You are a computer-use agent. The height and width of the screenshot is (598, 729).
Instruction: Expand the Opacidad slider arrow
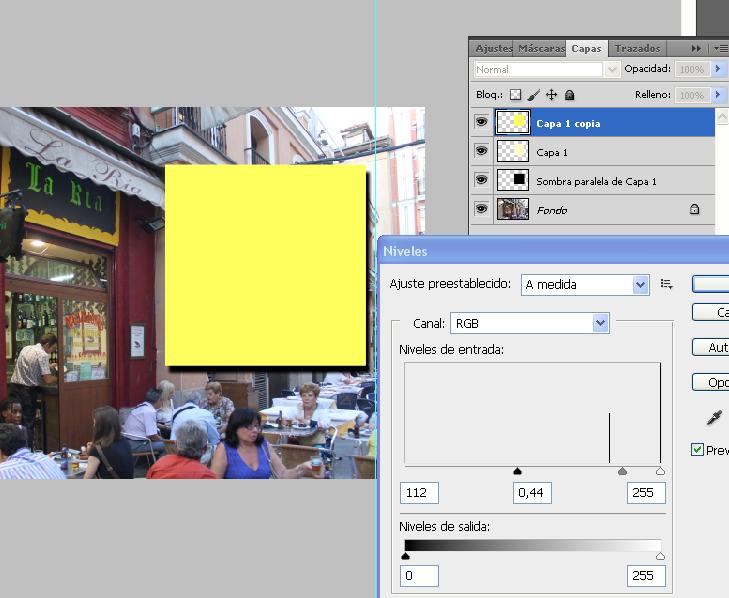click(x=718, y=69)
